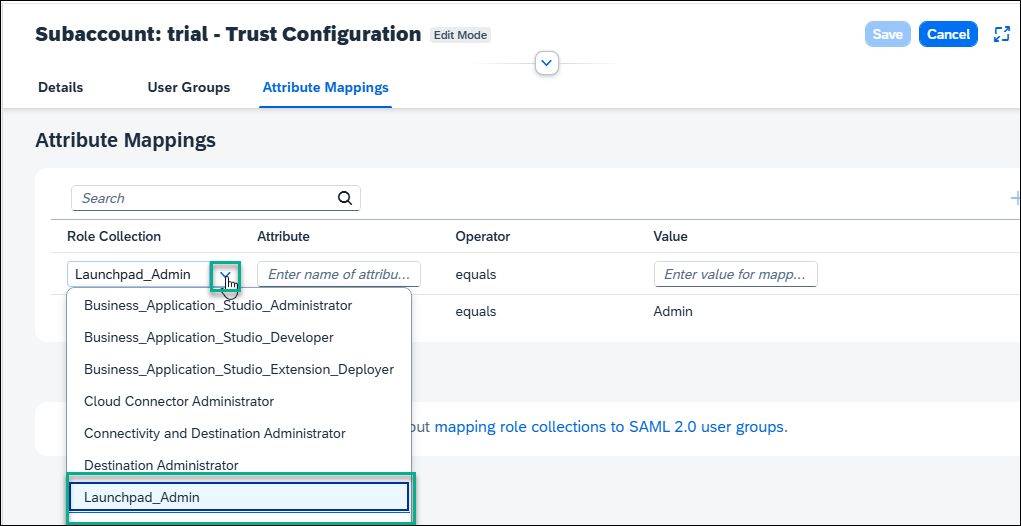
Task: Click the Value column header
Action: tap(670, 236)
